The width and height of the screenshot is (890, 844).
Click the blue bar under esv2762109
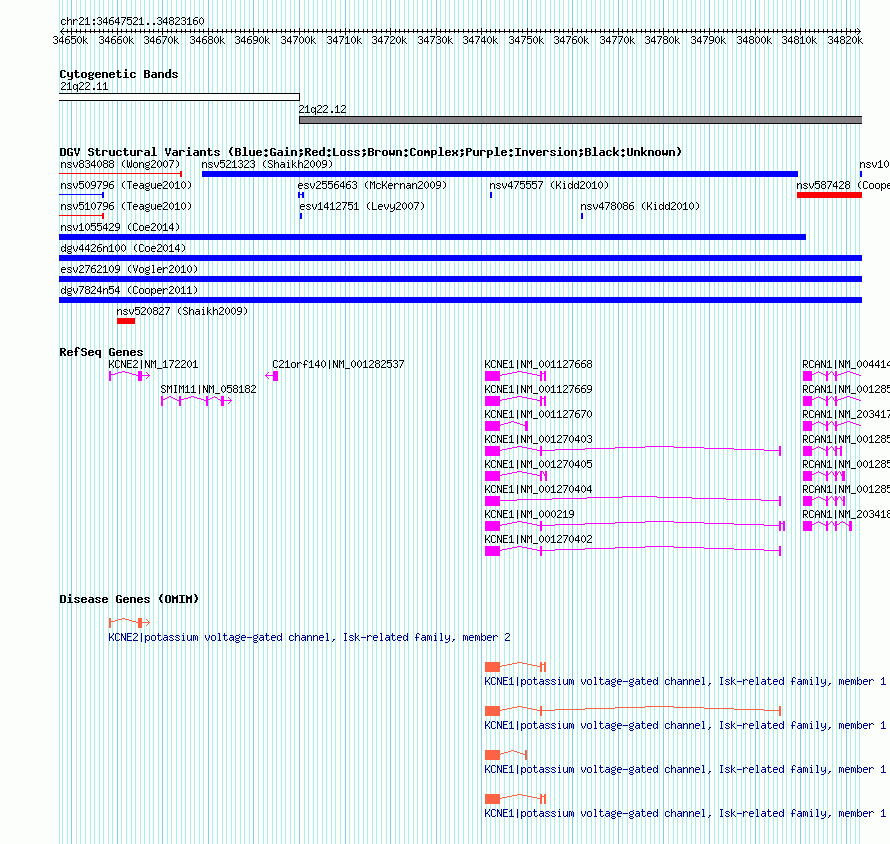coord(460,279)
